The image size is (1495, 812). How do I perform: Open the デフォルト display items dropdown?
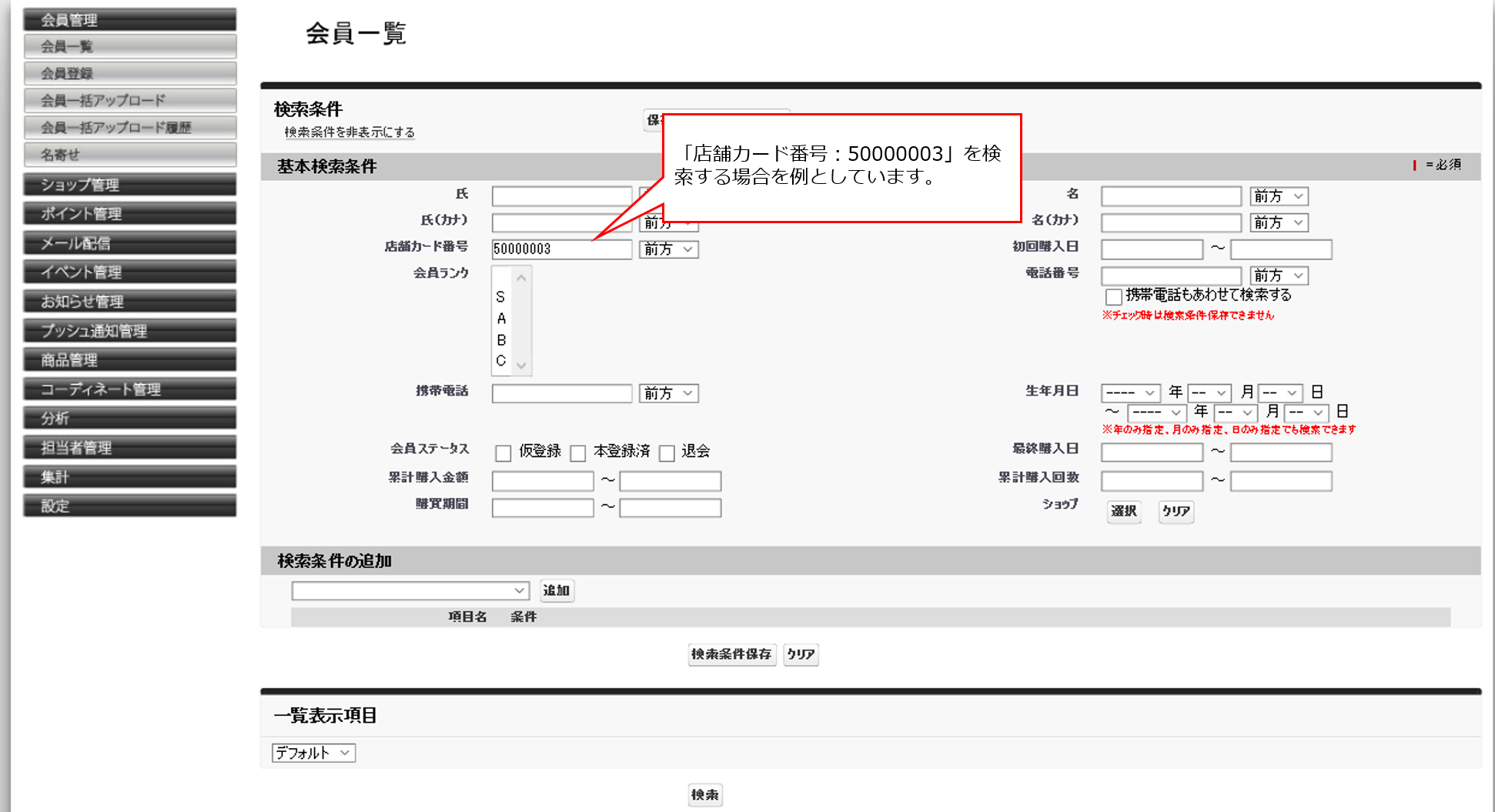pyautogui.click(x=313, y=753)
